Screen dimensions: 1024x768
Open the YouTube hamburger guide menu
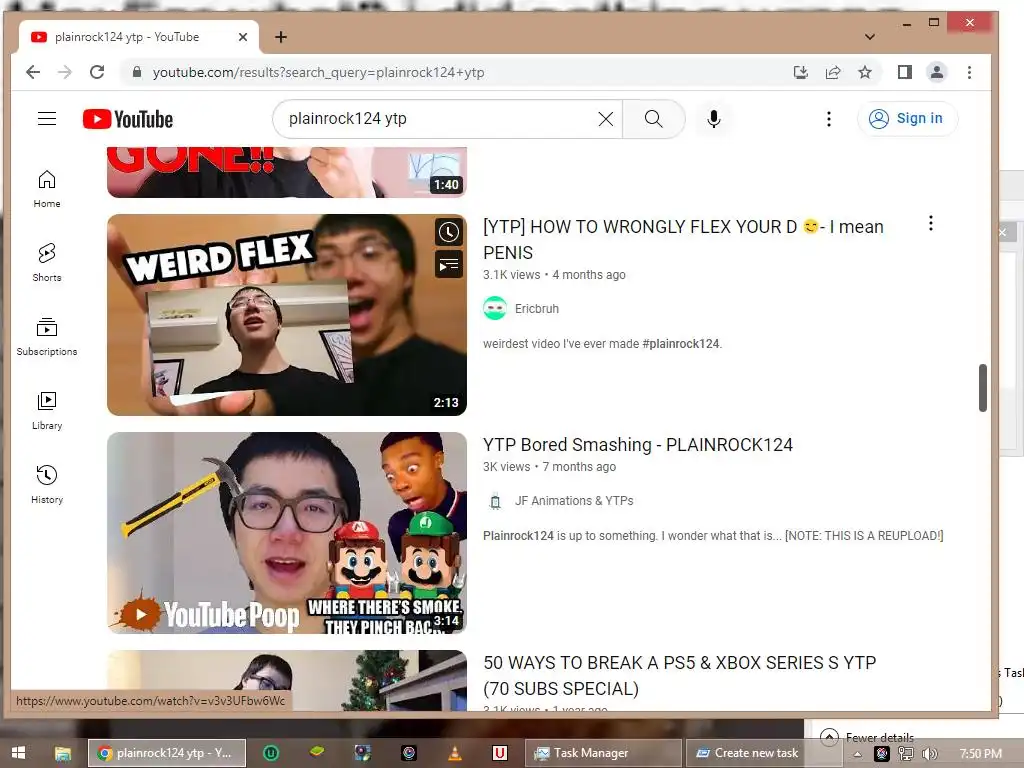[47, 119]
